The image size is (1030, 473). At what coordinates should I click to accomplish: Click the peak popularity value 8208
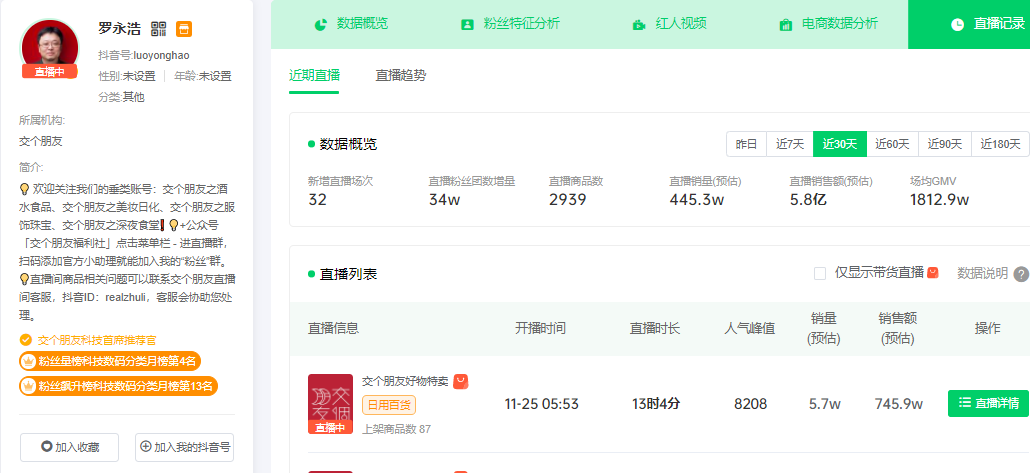750,404
